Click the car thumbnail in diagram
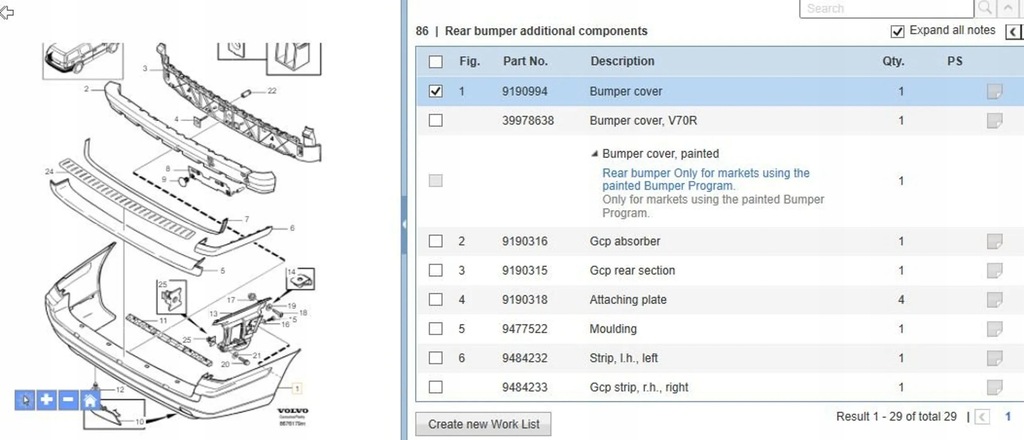Viewport: 1024px width, 440px height. [x=81, y=60]
